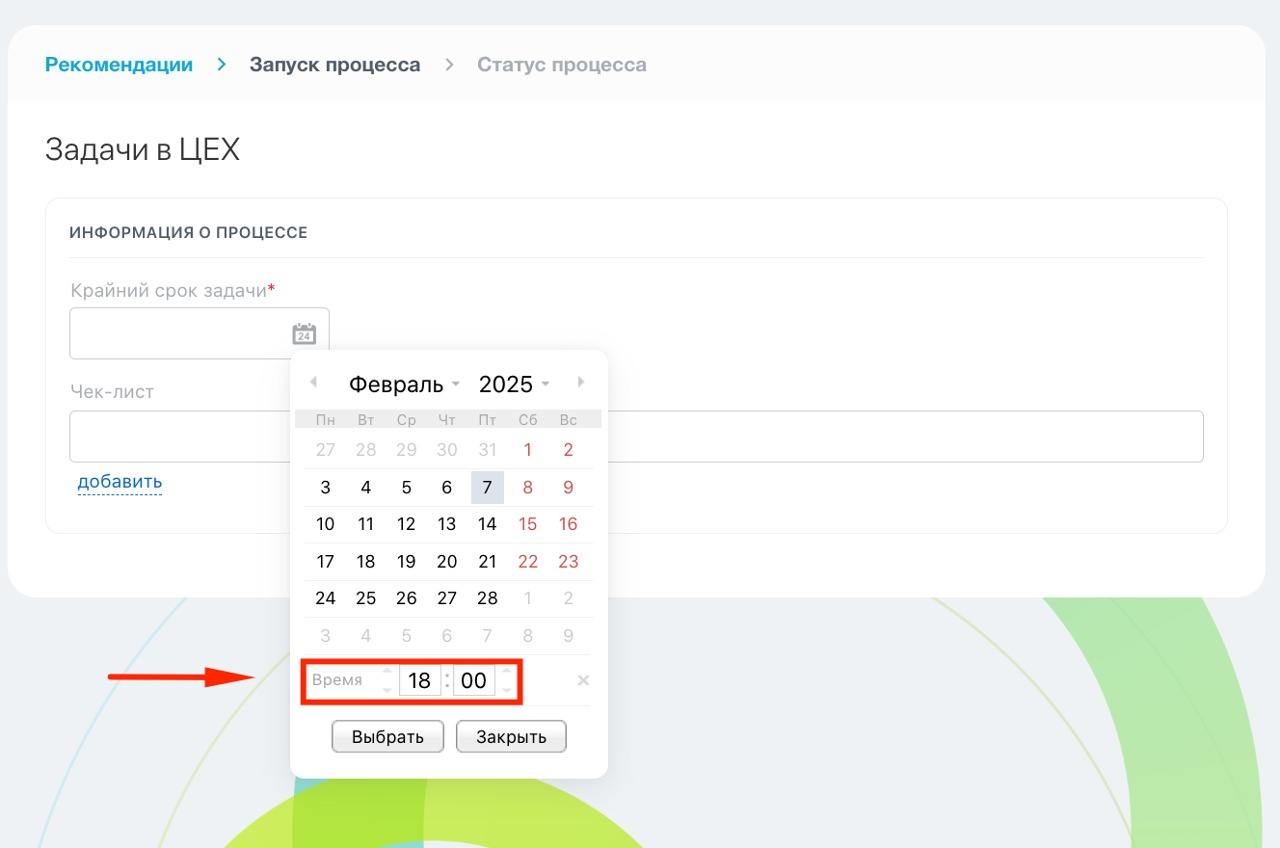Choose date 21 in the calendar

(x=487, y=561)
